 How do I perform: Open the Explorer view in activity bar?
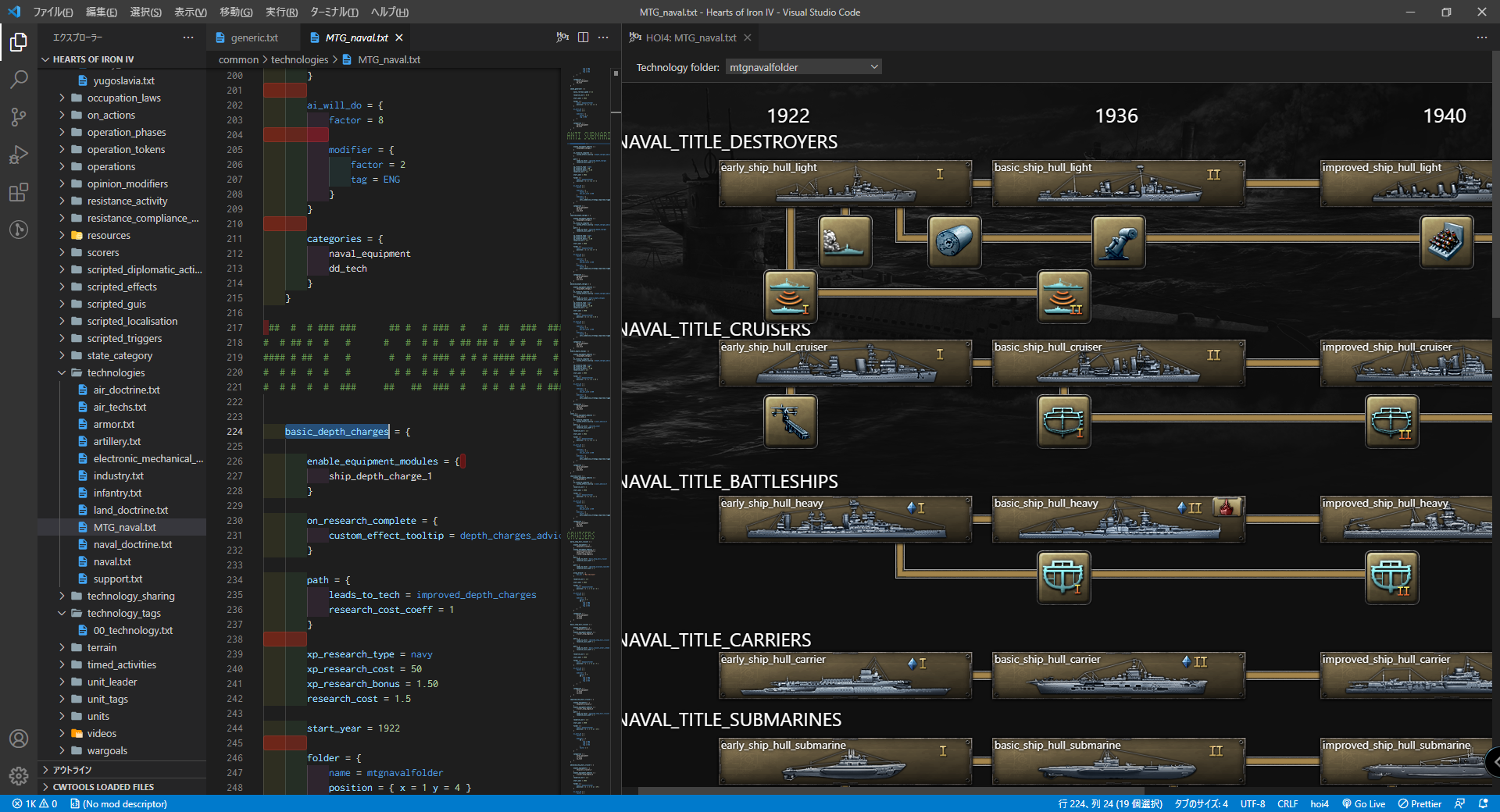pyautogui.click(x=19, y=42)
